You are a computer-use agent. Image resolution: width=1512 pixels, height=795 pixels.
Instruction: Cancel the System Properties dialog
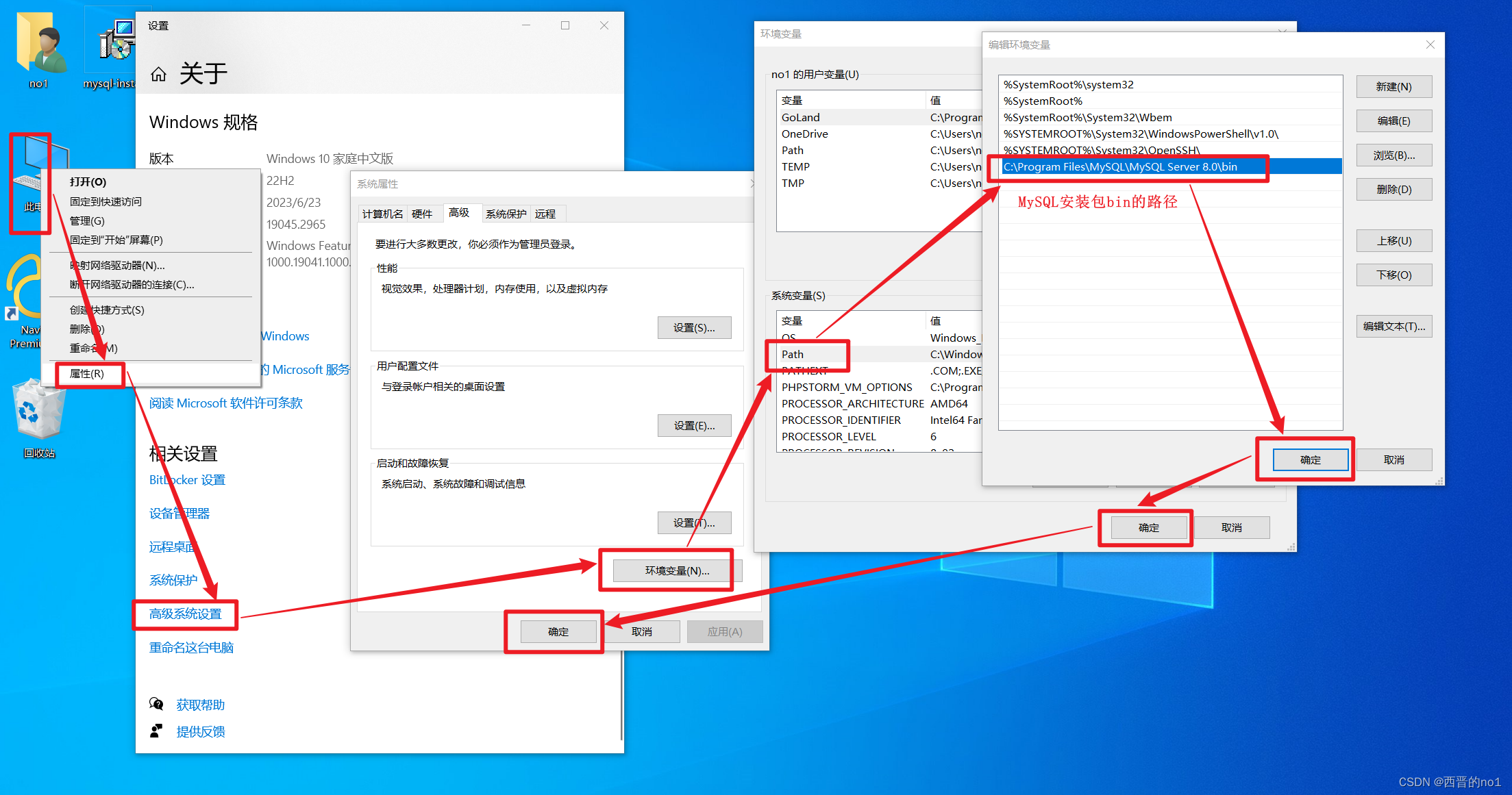pyautogui.click(x=642, y=631)
